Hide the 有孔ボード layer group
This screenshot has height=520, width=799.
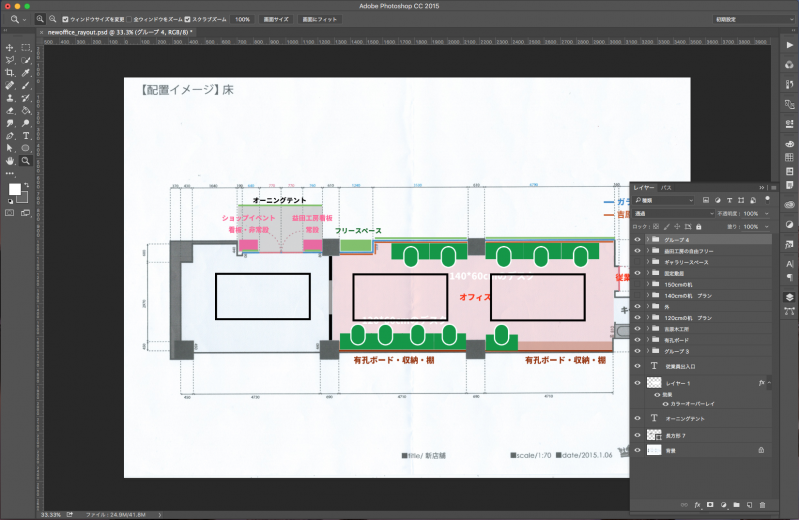click(x=637, y=340)
